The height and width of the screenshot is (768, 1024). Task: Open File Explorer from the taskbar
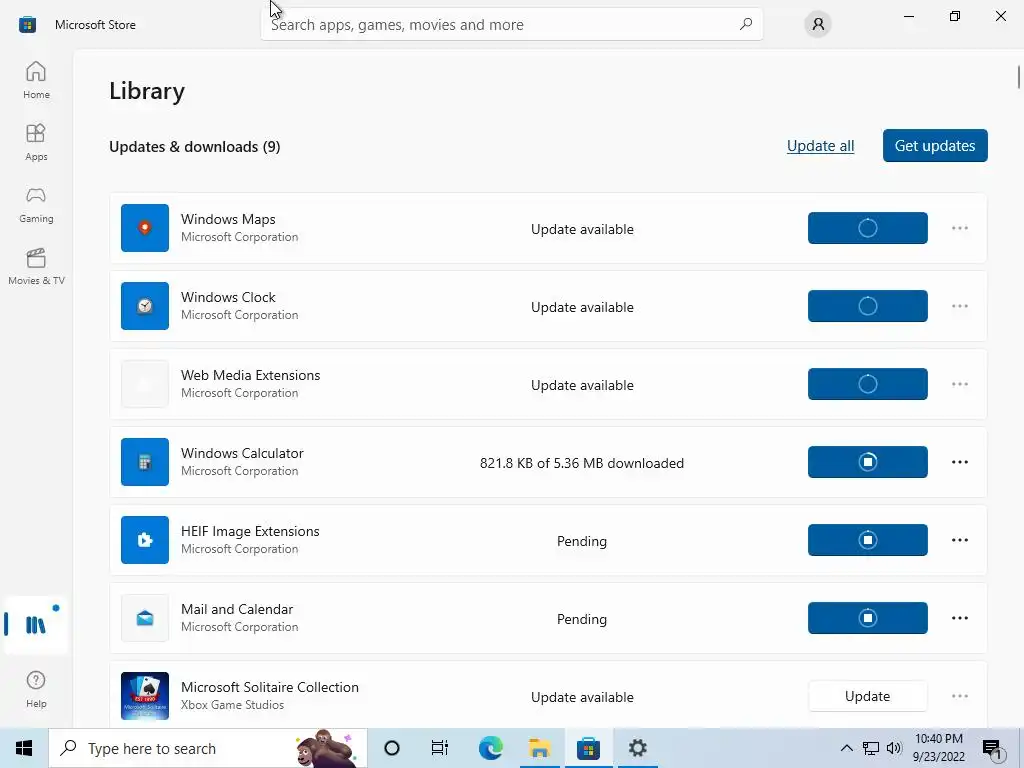[x=539, y=748]
